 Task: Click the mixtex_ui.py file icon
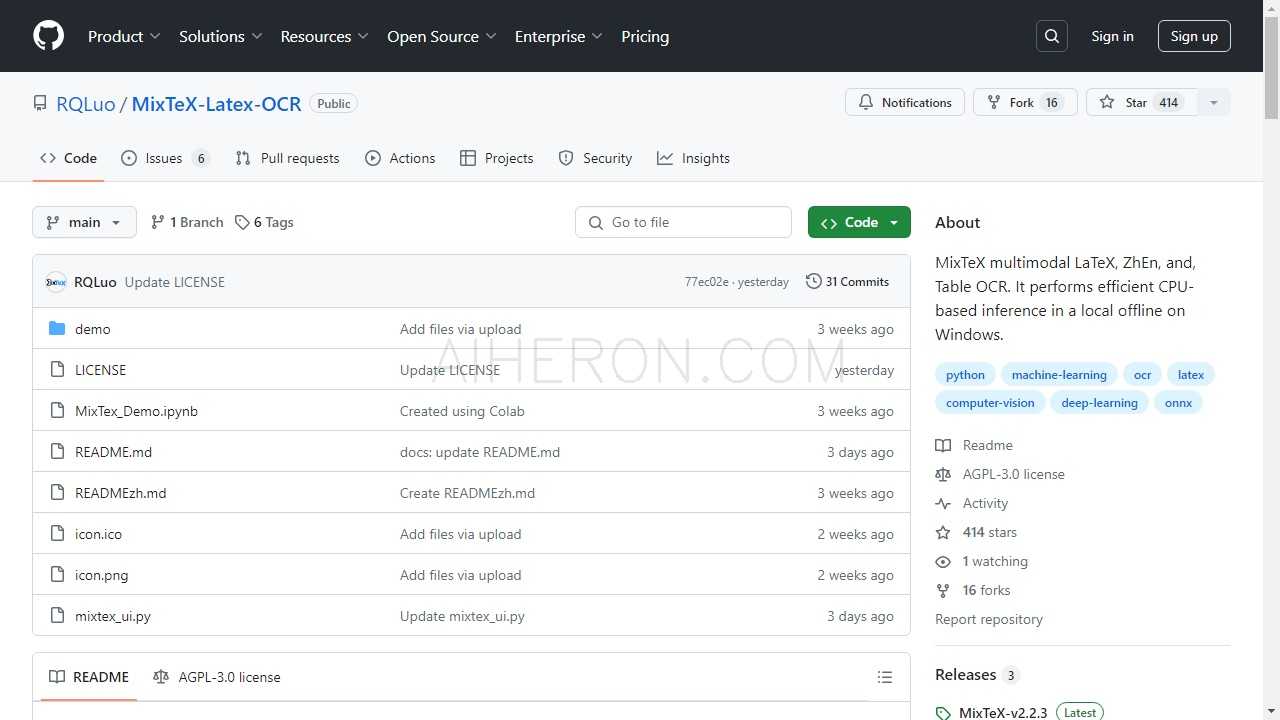point(57,616)
